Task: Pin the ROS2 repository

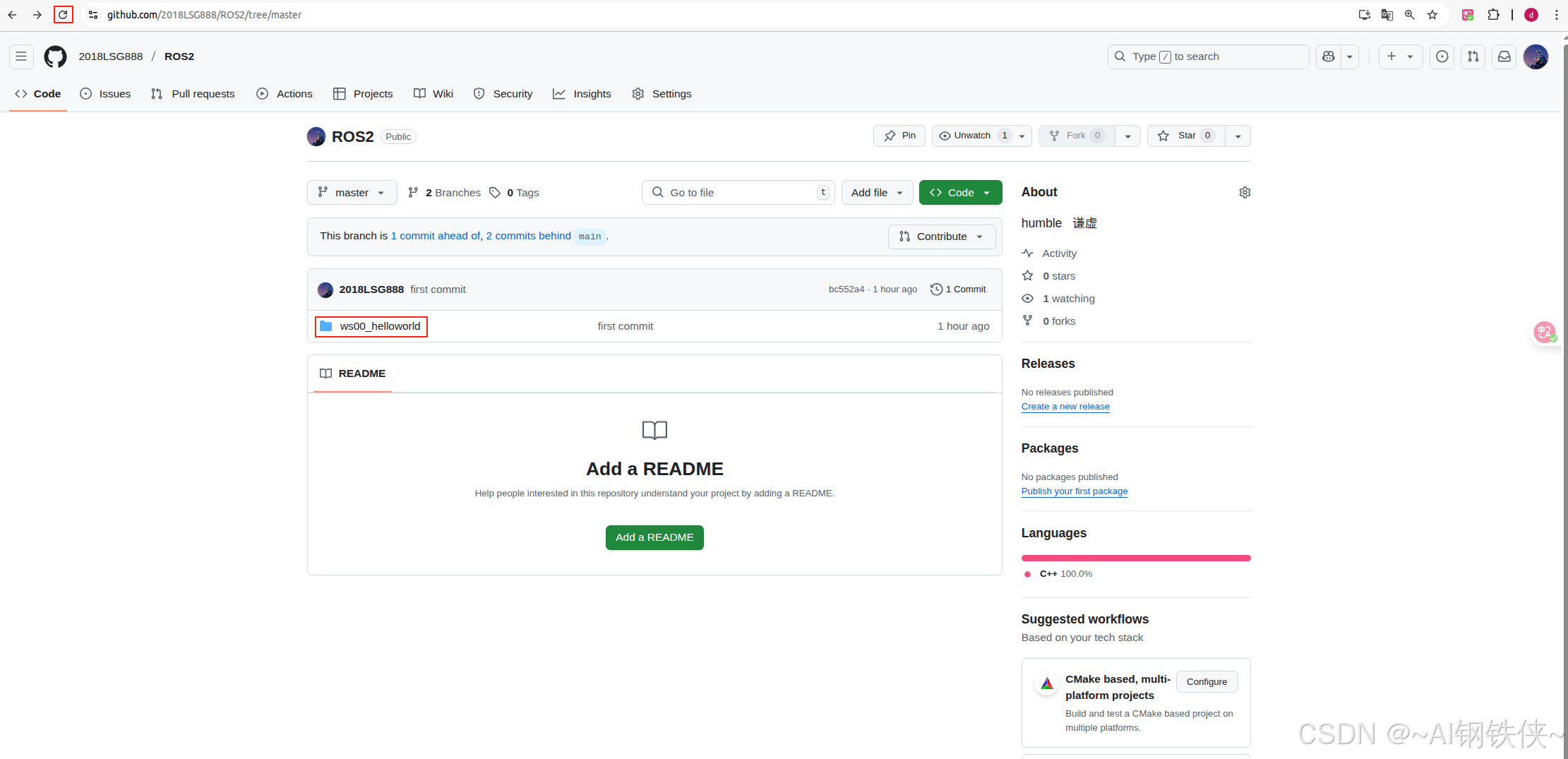Action: tap(899, 136)
